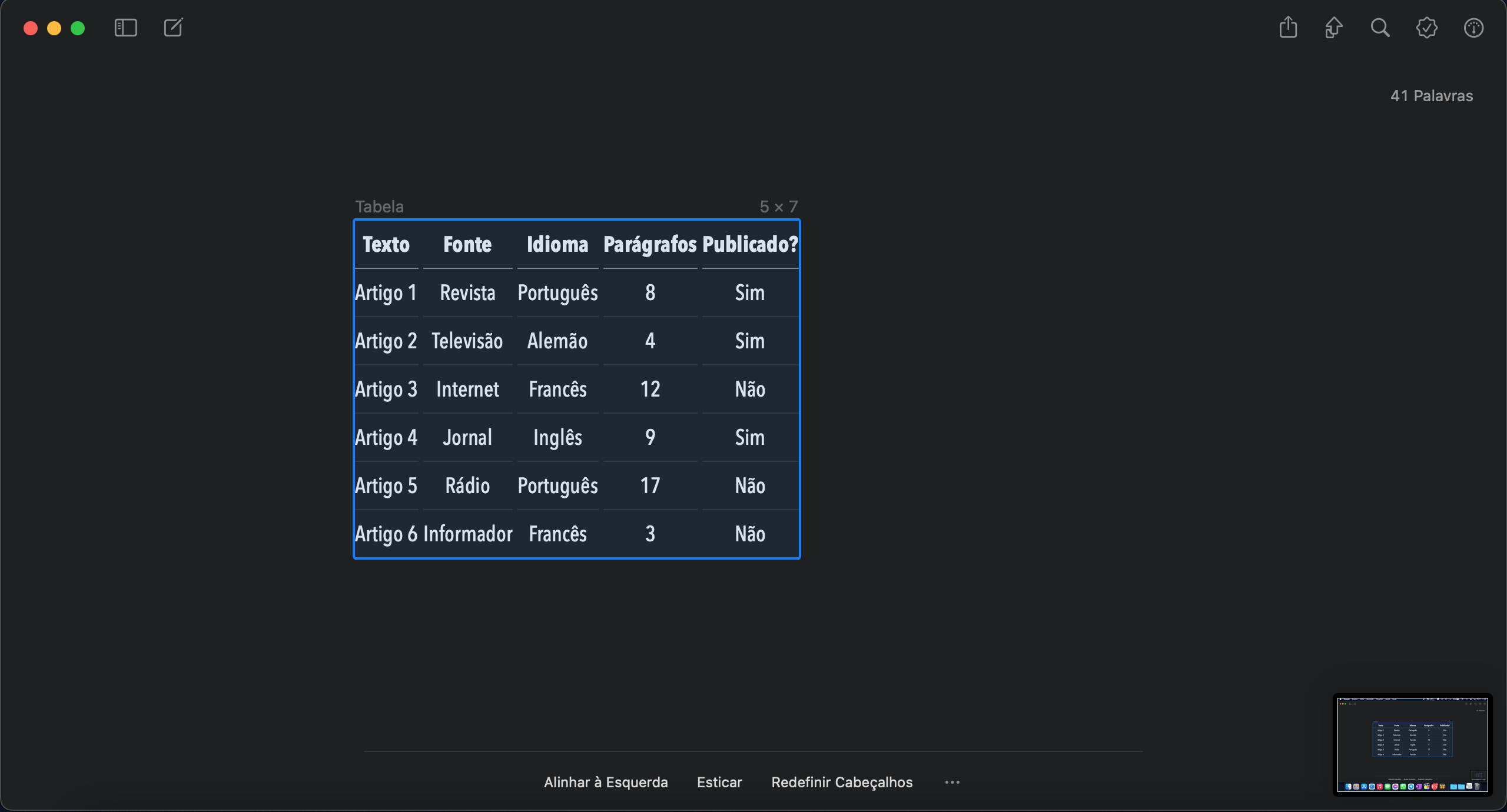Click the Artigo 3 cell
The width and height of the screenshot is (1507, 812).
386,389
